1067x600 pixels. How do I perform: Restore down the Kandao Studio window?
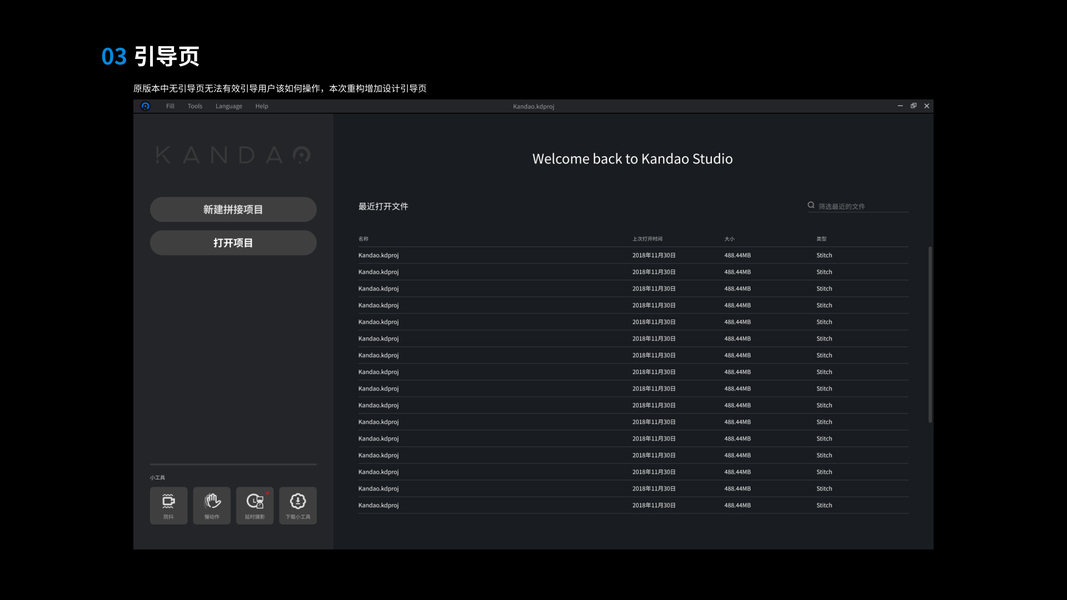coord(913,106)
